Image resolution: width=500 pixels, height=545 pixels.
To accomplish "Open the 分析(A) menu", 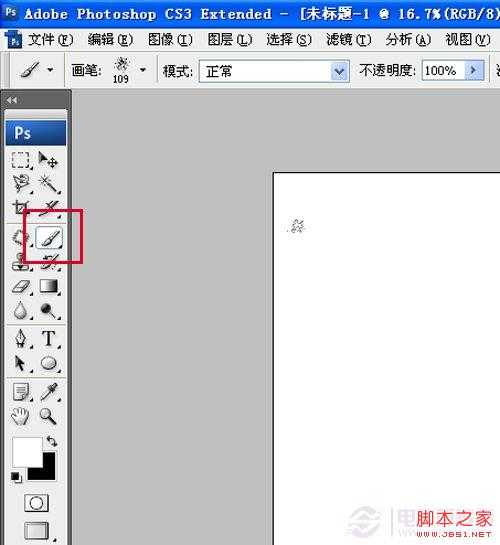I will pos(408,40).
